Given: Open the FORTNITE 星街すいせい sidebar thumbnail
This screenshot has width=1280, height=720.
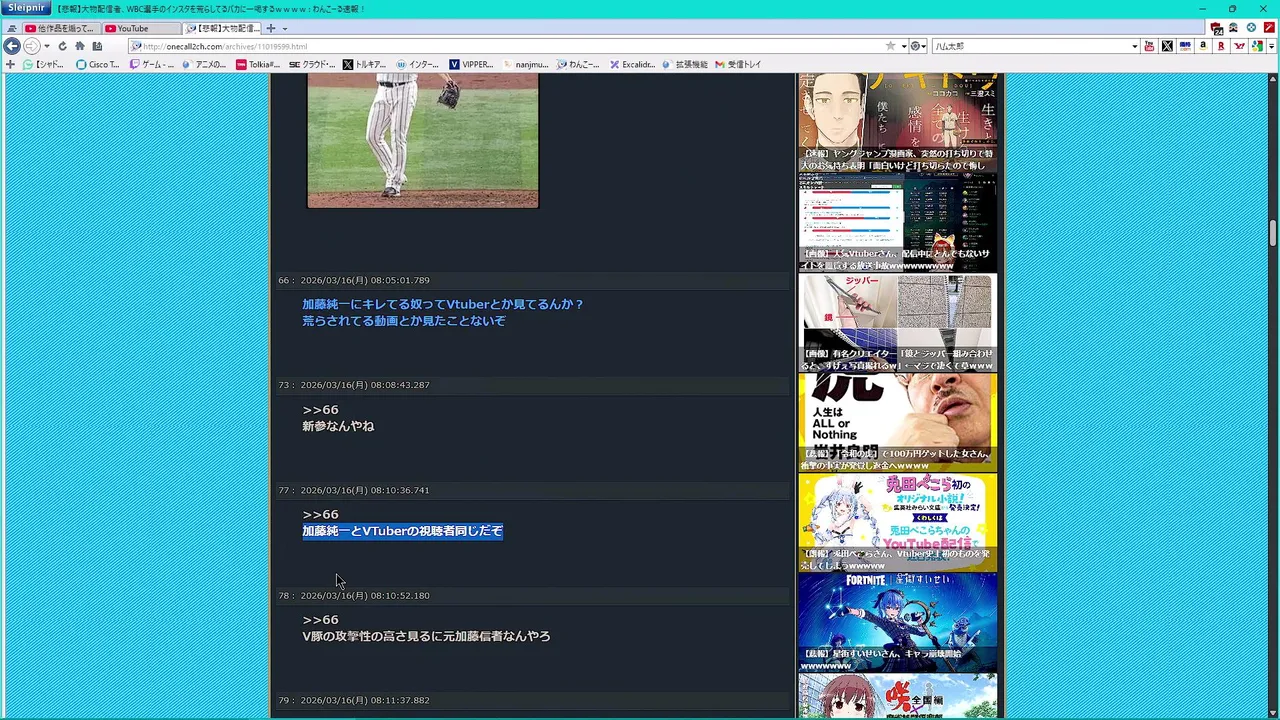Looking at the screenshot, I should pyautogui.click(x=897, y=622).
